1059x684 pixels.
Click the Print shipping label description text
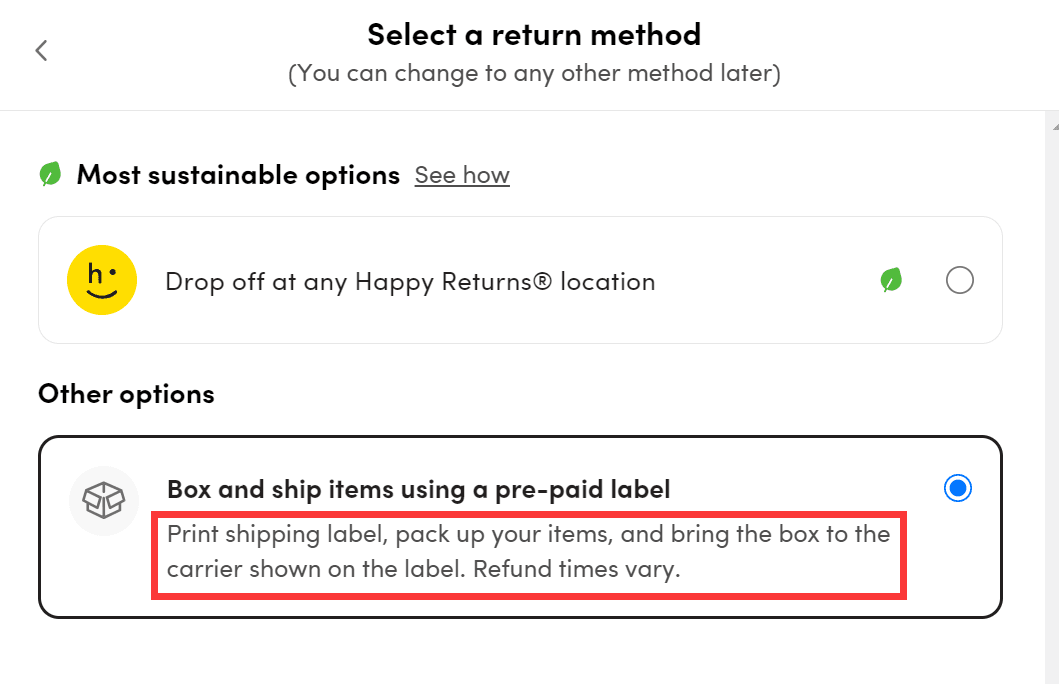coord(528,552)
